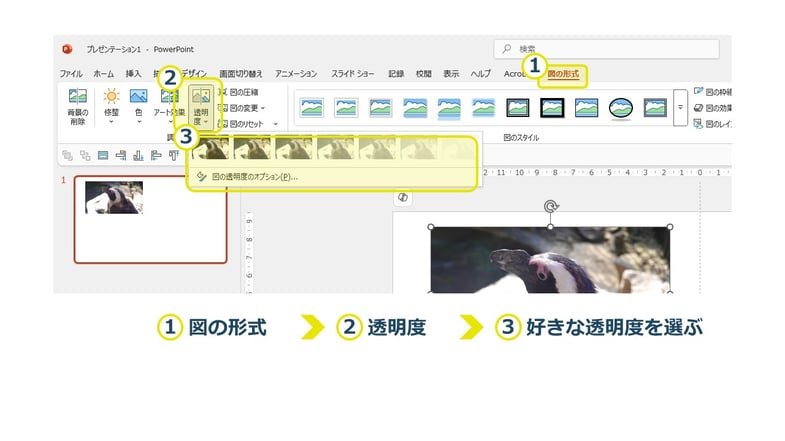Viewport: 785px width, 441px height.
Task: Switch to the スライド ショー tab
Action: pos(352,74)
